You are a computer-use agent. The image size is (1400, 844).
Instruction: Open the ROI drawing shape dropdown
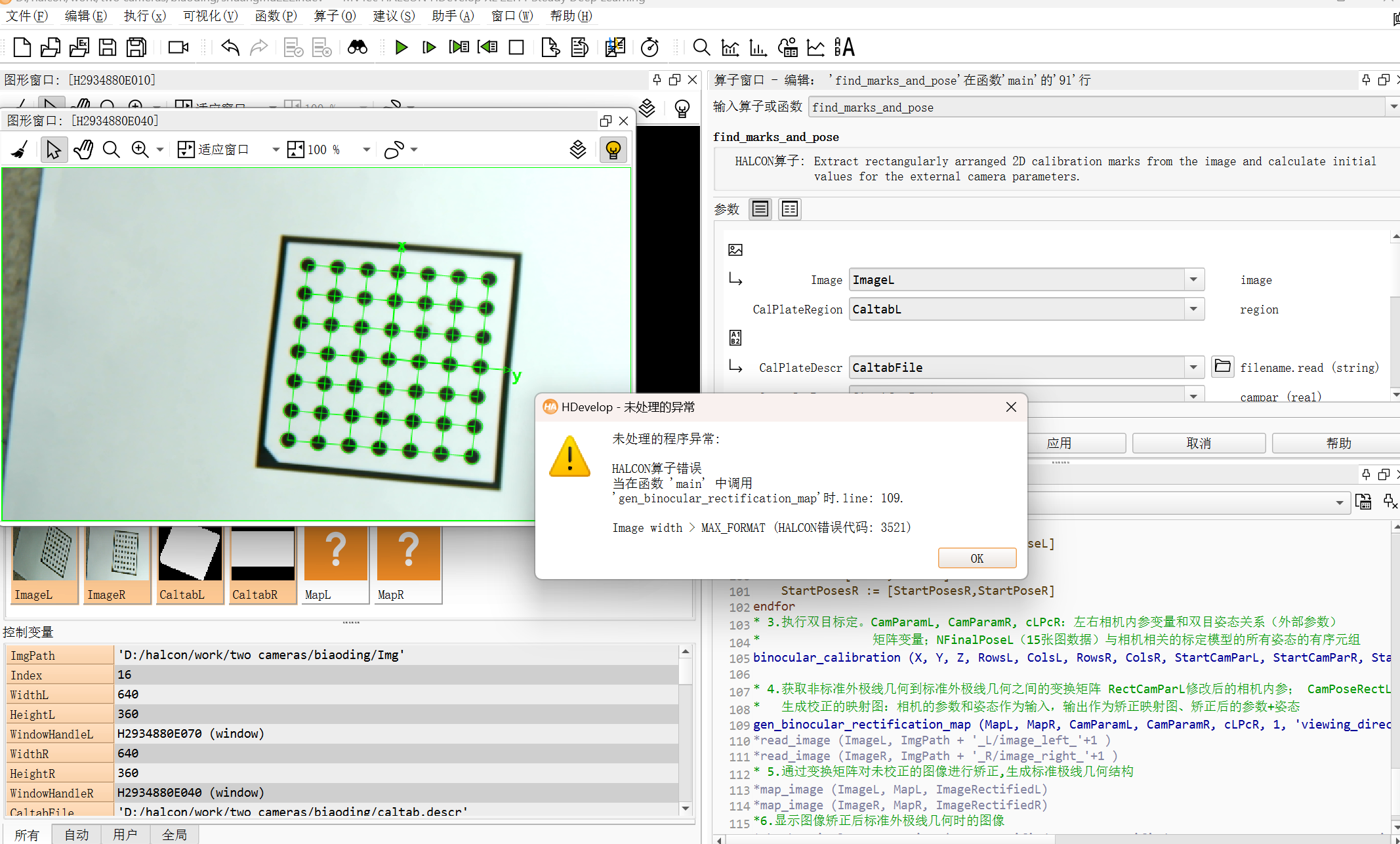pos(414,150)
